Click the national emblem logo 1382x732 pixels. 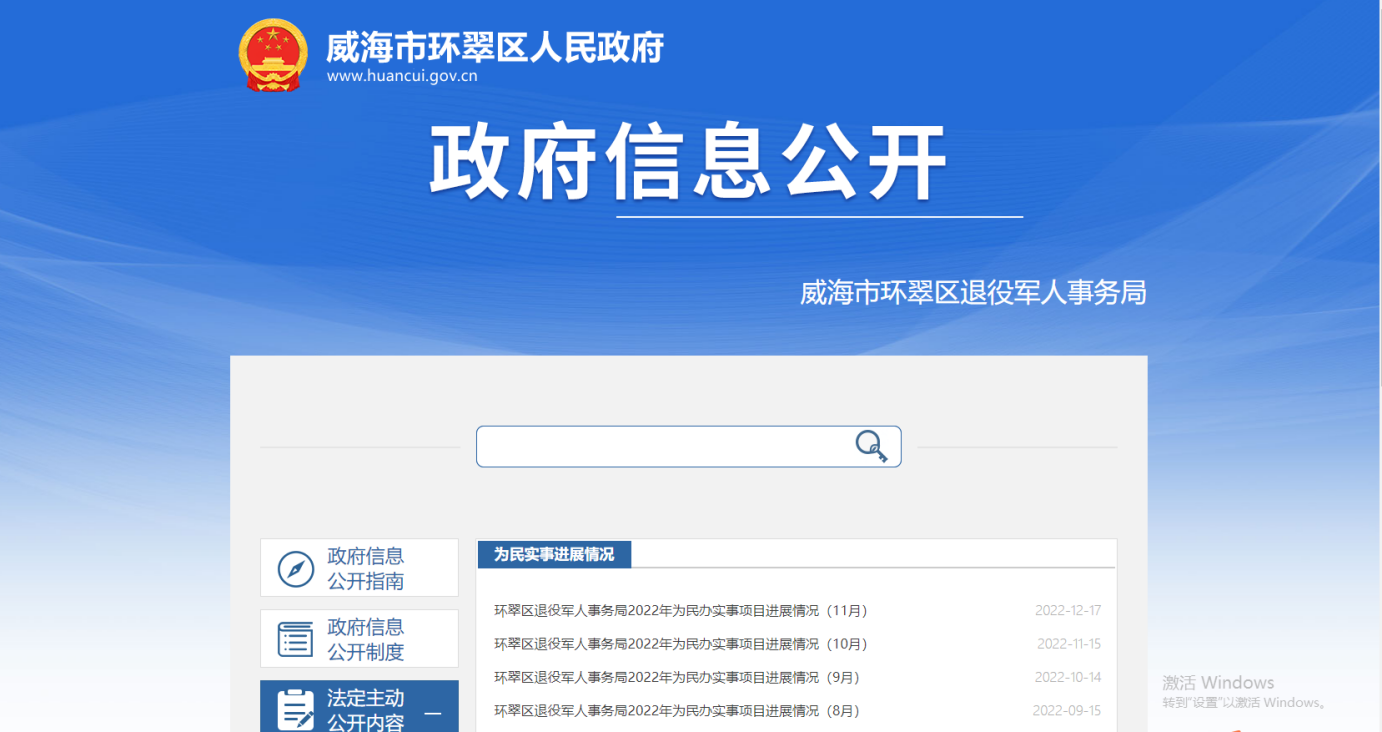pyautogui.click(x=273, y=55)
